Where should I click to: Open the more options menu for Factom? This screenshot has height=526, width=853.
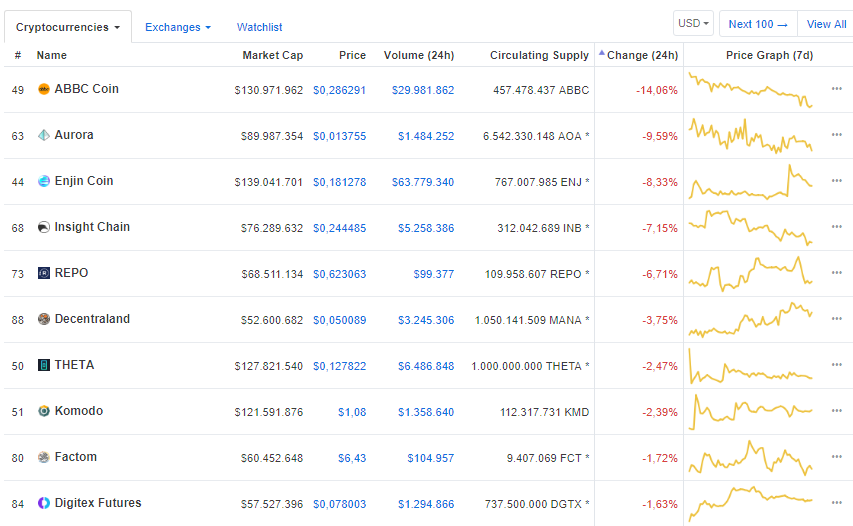pos(837,457)
